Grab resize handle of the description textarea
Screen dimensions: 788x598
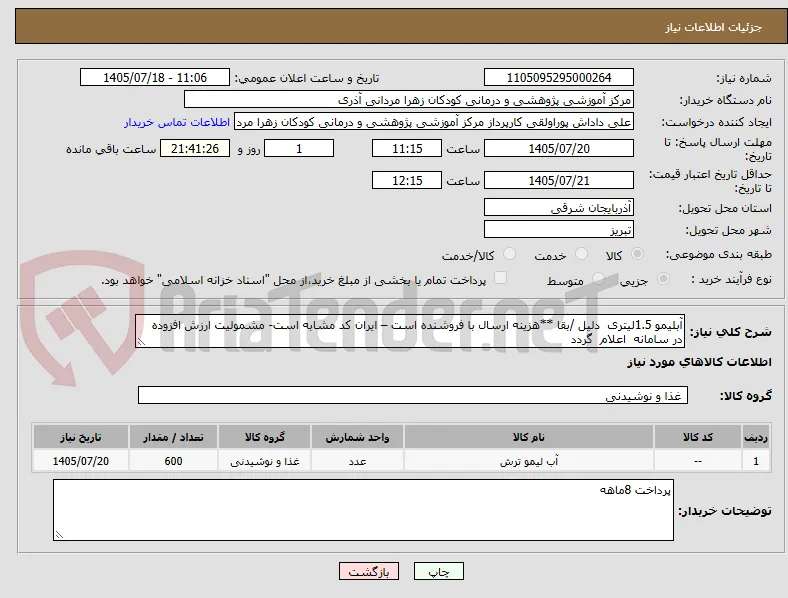click(x=141, y=342)
